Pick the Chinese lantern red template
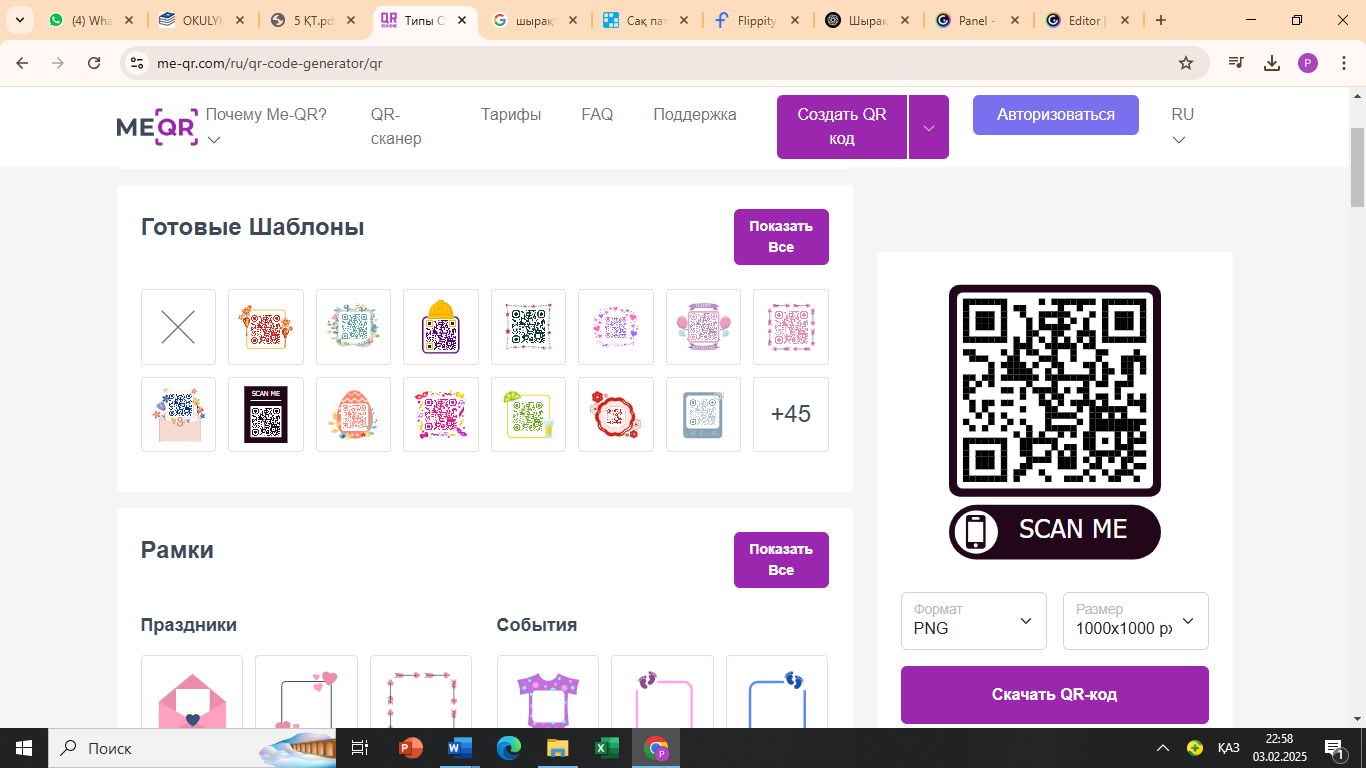Viewport: 1366px width, 768px height. 266,327
